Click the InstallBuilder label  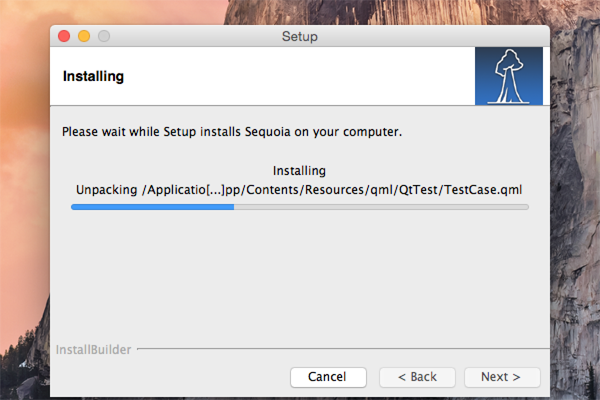pyautogui.click(x=93, y=349)
